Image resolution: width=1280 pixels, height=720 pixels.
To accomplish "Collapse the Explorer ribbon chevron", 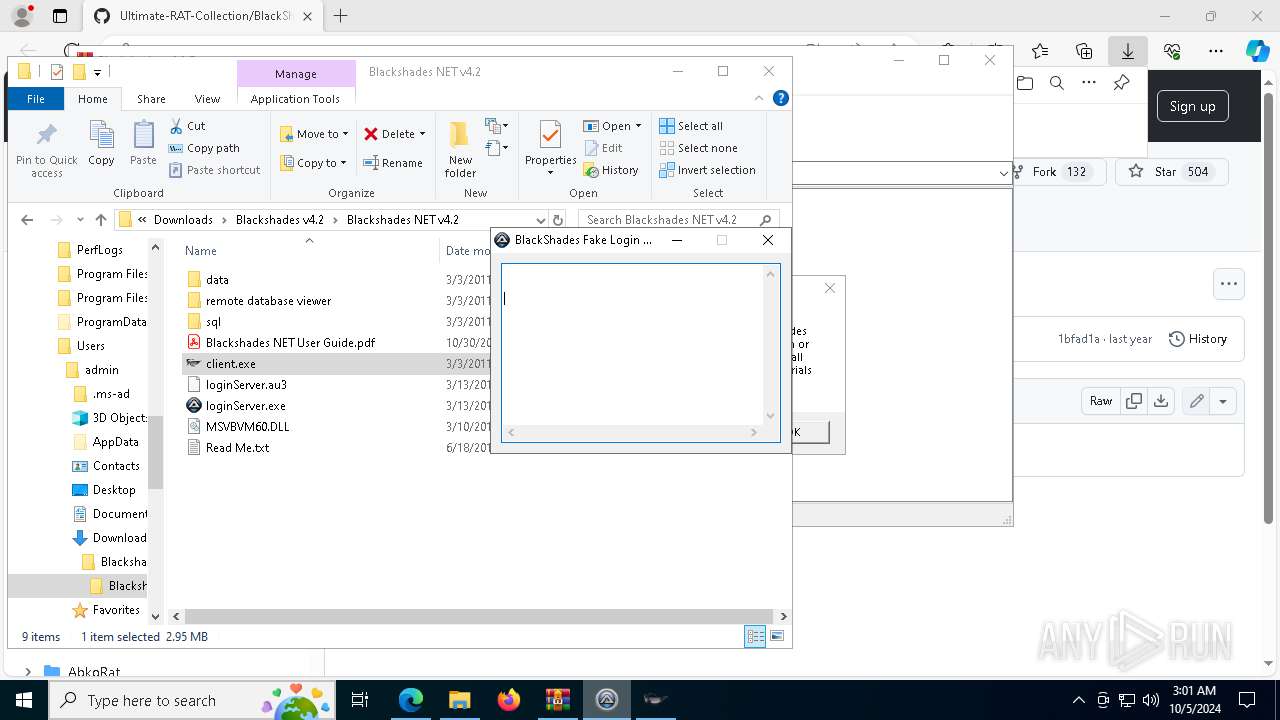I will point(759,98).
